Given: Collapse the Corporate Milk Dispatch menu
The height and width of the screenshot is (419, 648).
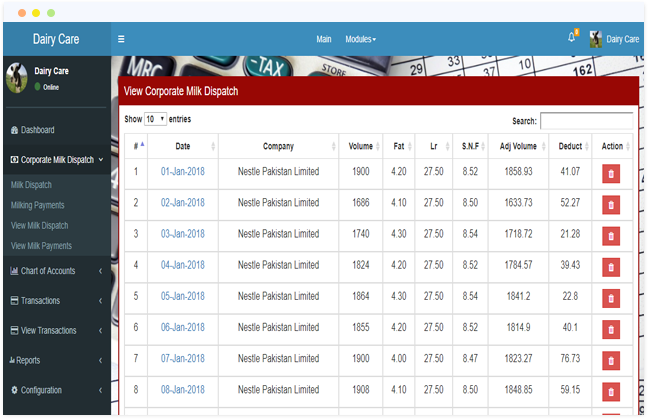Looking at the screenshot, I should [x=57, y=160].
